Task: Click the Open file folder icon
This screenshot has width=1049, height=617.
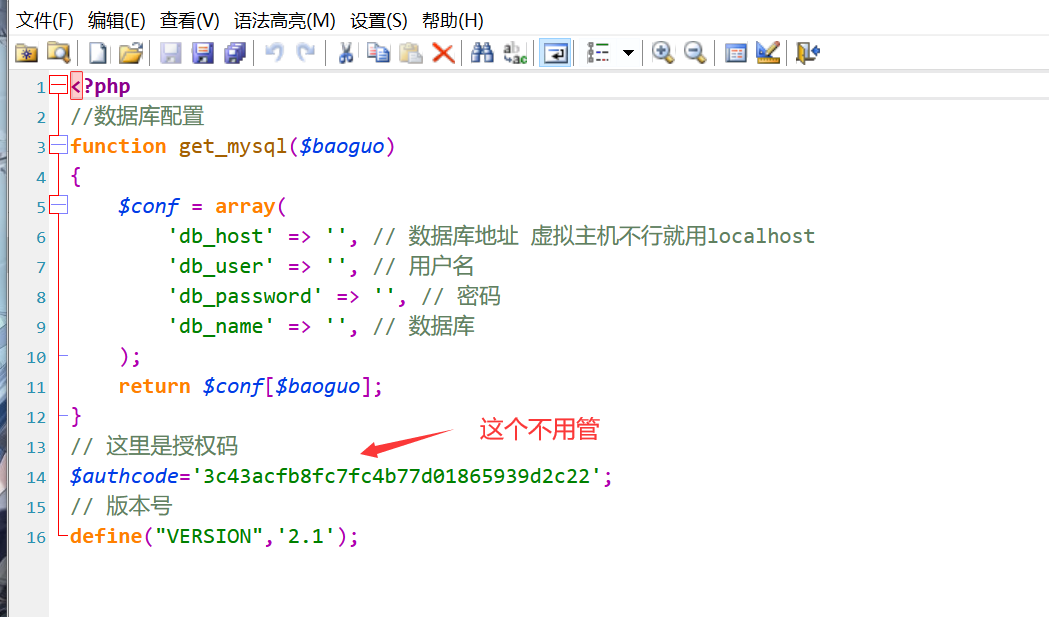Action: [130, 53]
